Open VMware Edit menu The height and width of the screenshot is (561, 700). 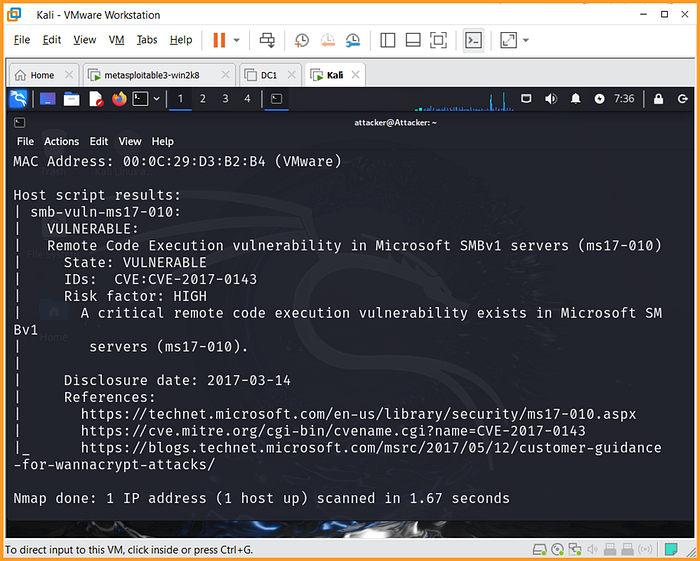click(x=52, y=40)
